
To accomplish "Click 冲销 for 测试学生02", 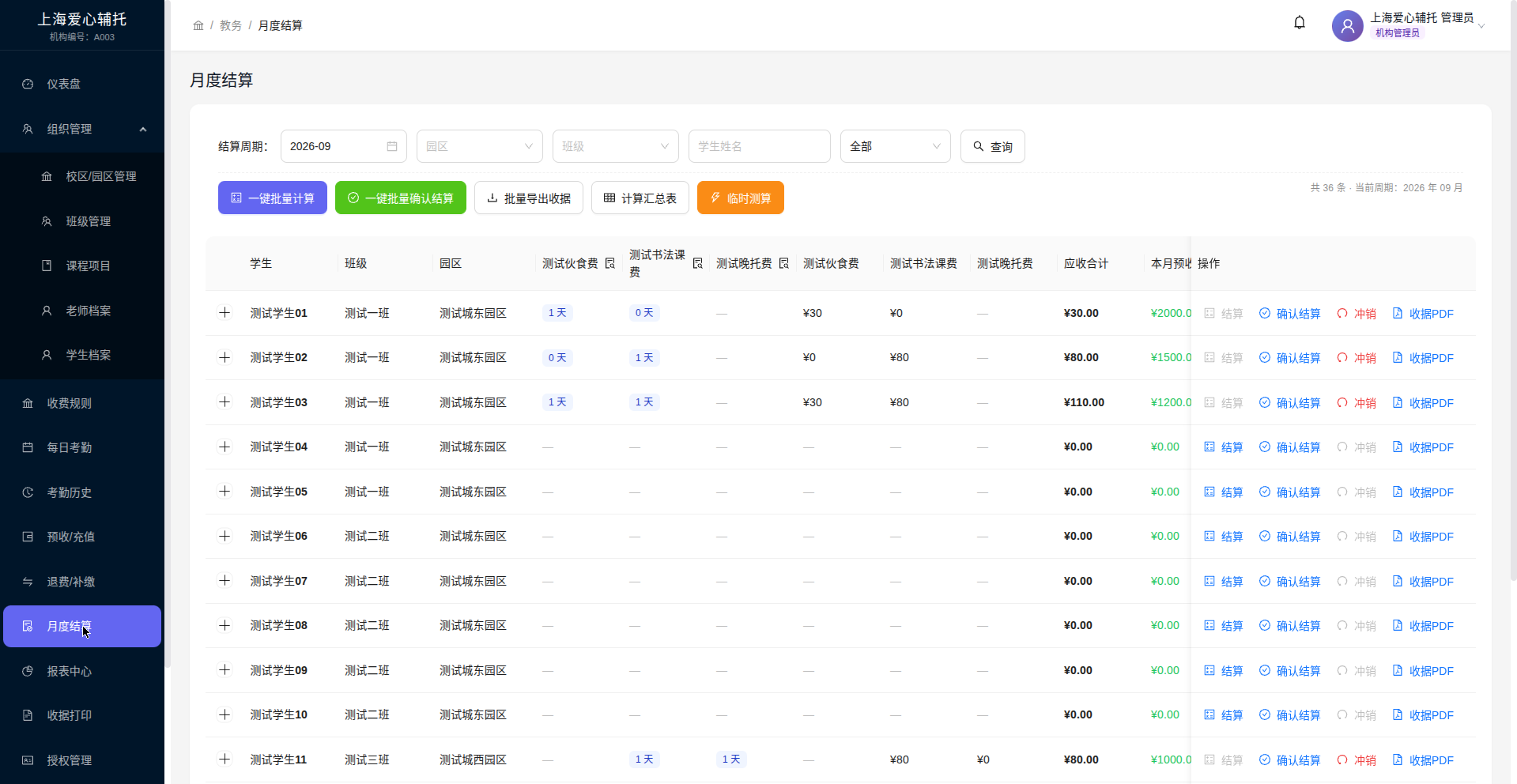I will point(1357,358).
